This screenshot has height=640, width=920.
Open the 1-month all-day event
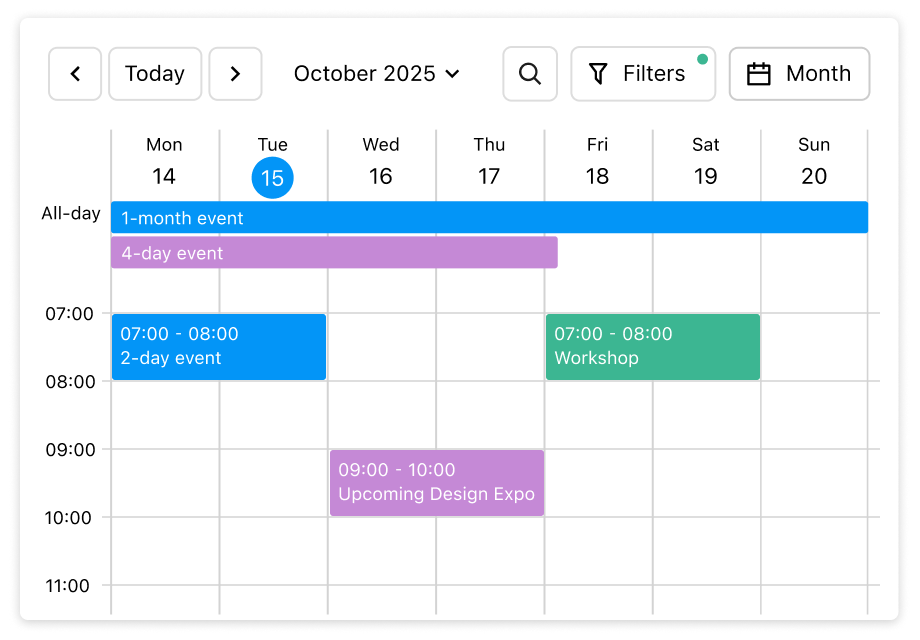(489, 218)
